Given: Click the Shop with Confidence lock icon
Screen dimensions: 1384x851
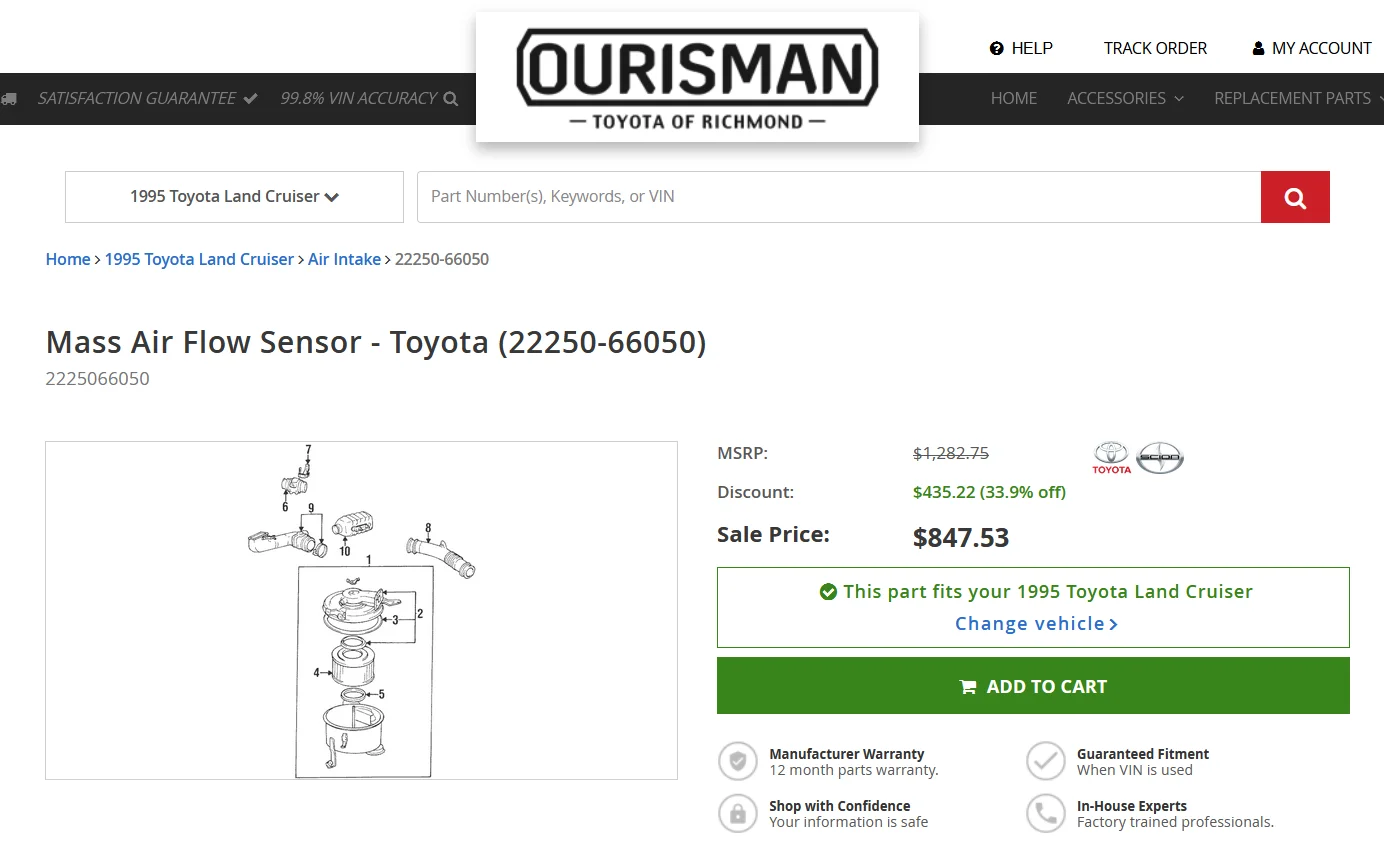Looking at the screenshot, I should point(738,814).
